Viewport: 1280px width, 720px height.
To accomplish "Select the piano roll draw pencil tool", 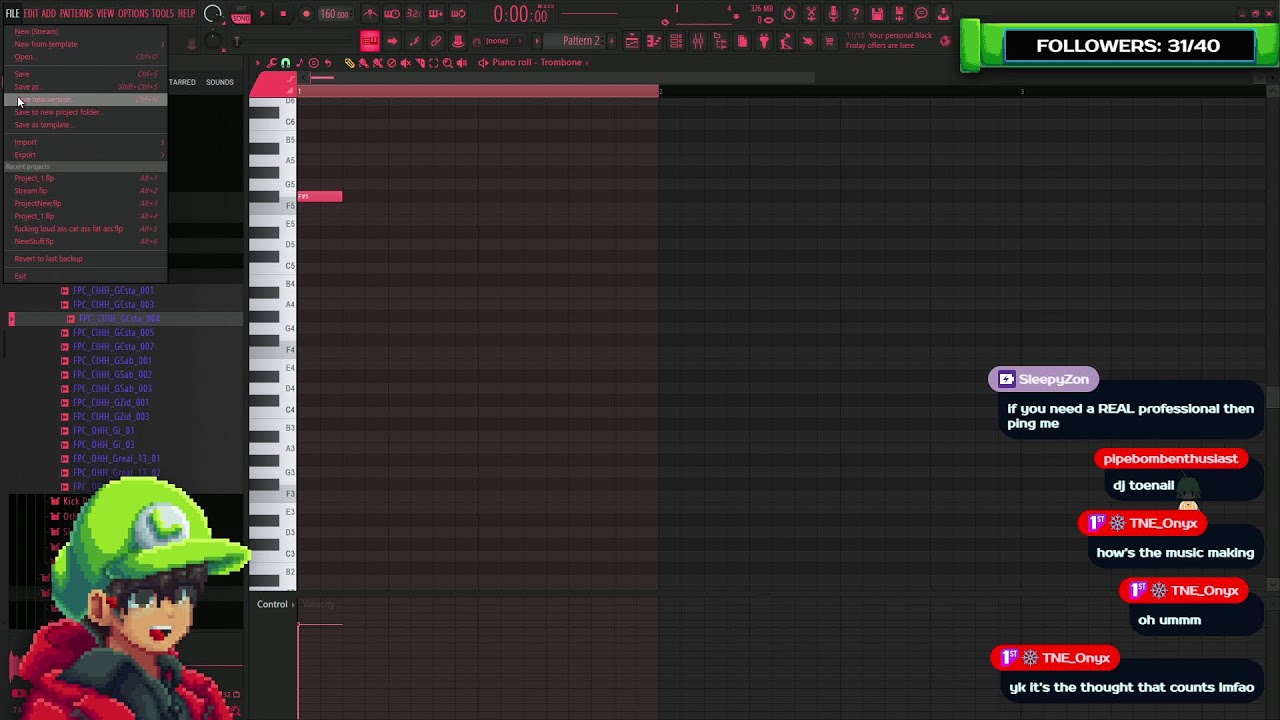I will 350,62.
